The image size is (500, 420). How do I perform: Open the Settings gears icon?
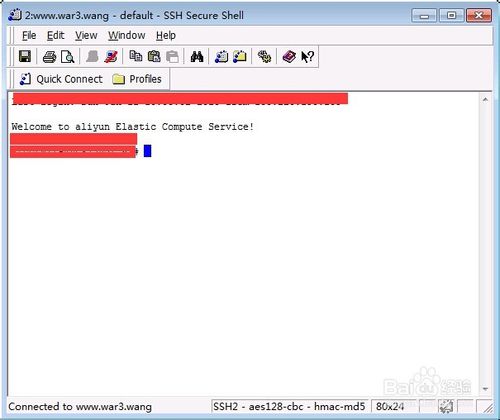click(264, 57)
